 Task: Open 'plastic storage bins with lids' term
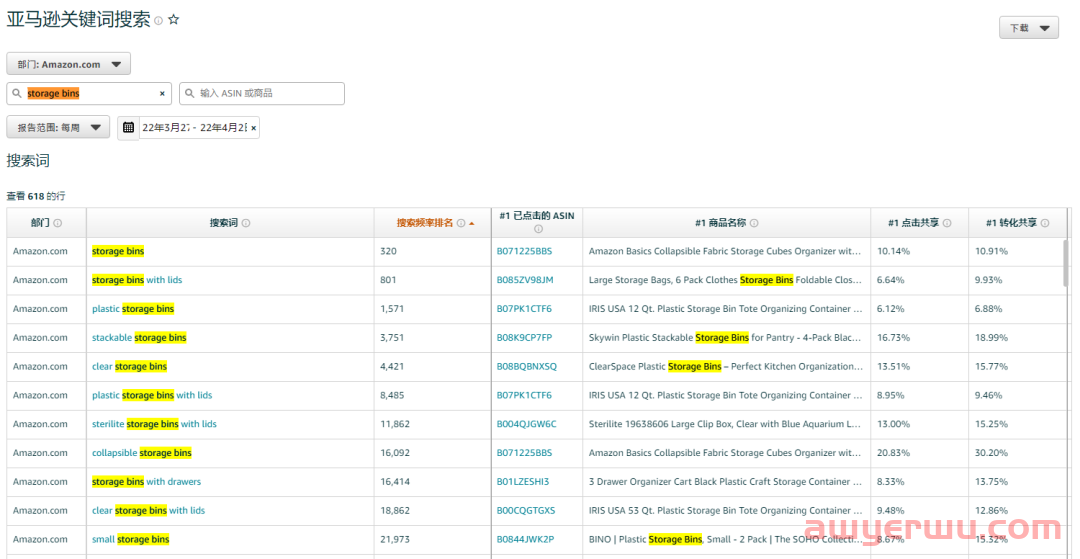coord(152,396)
